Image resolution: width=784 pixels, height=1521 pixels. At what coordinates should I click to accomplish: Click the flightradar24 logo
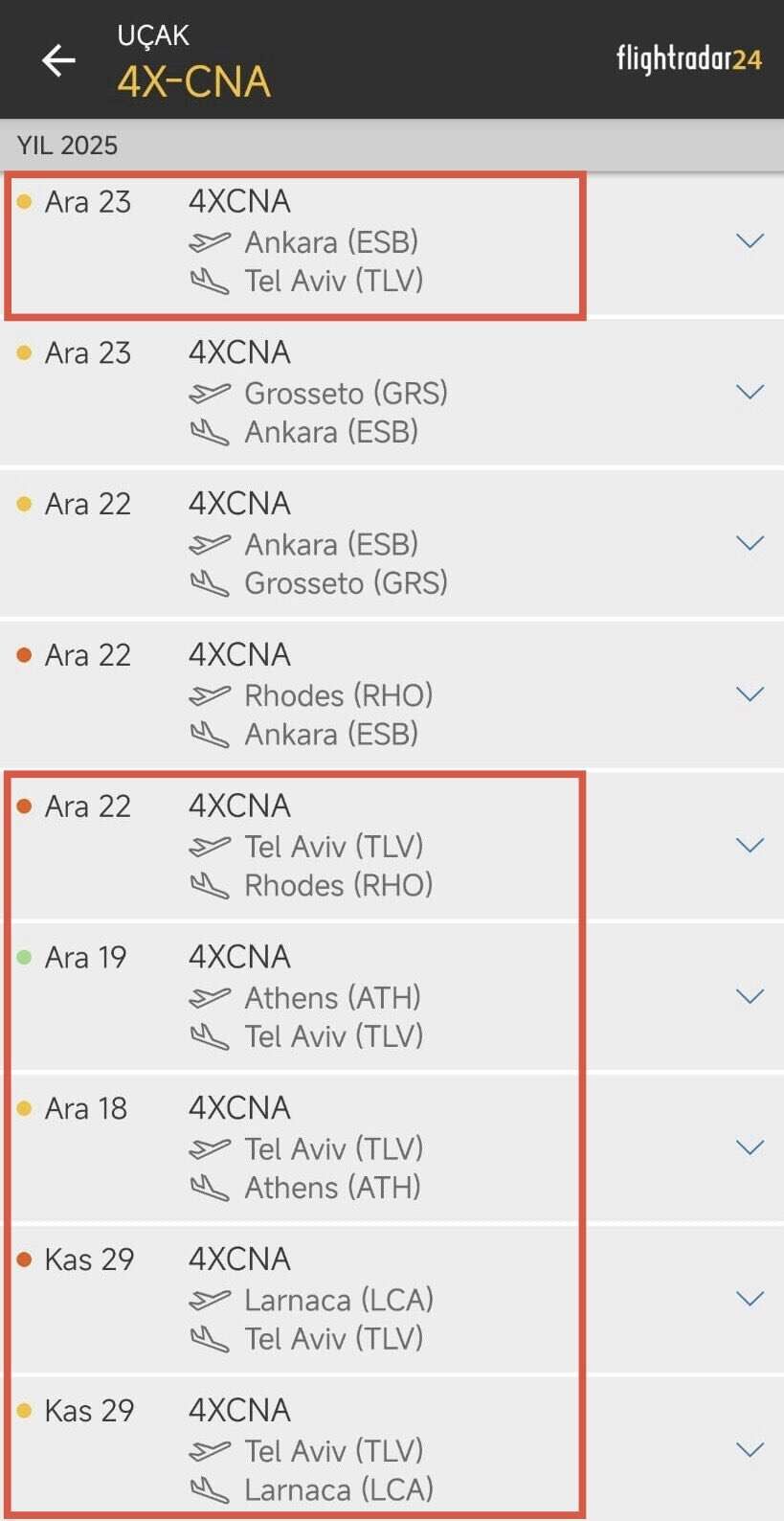point(688,58)
